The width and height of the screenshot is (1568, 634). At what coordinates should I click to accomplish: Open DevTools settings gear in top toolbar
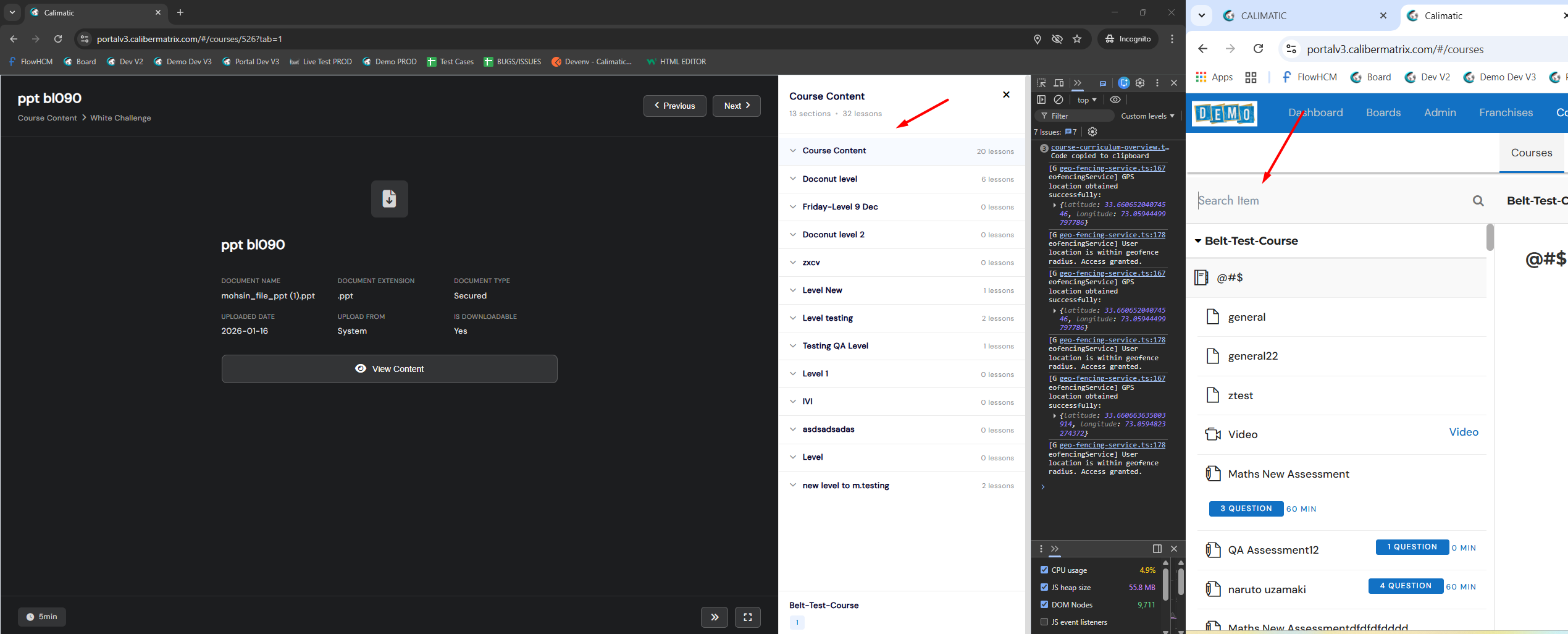[x=1140, y=83]
